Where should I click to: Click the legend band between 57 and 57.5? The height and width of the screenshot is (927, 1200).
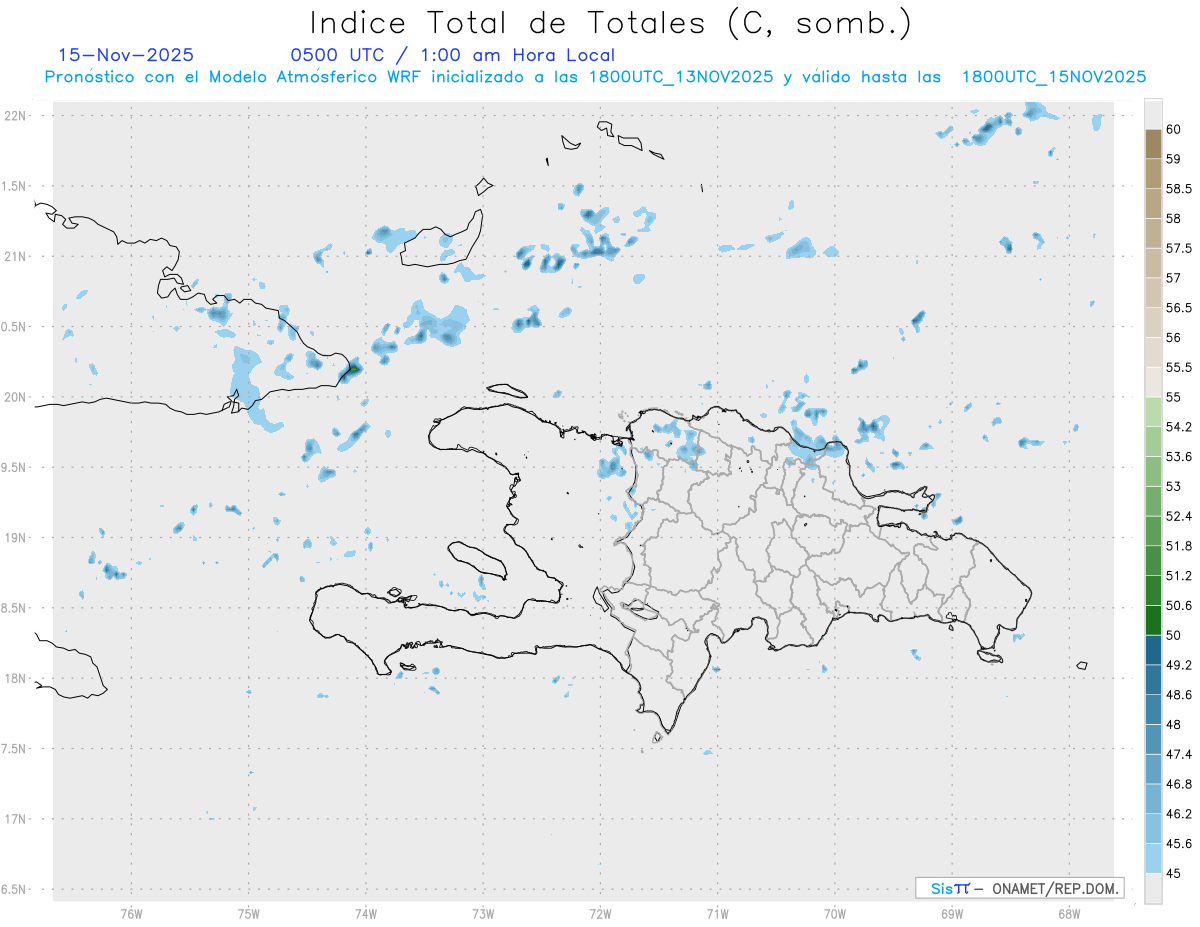pos(1153,262)
